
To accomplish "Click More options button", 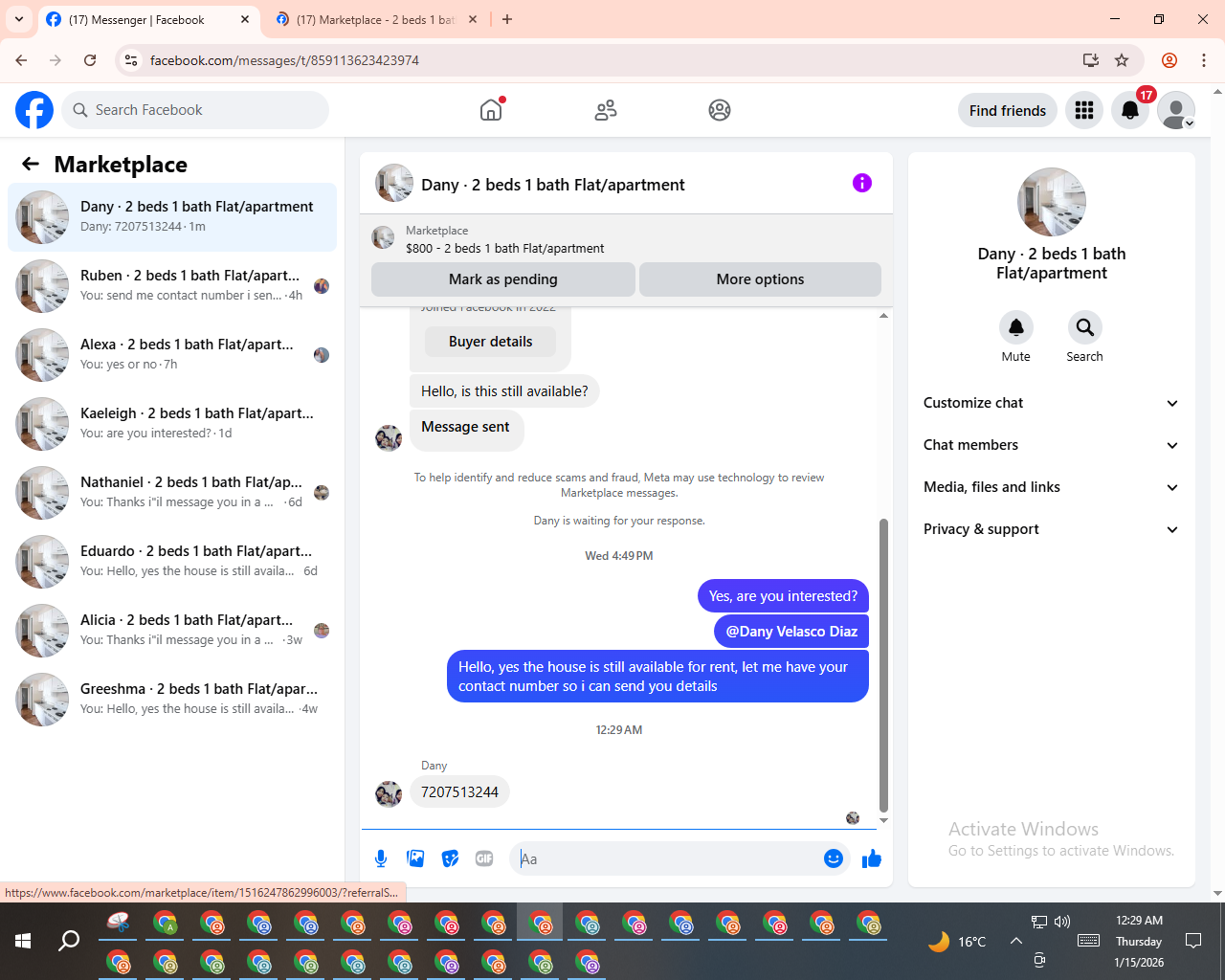I will tap(760, 279).
